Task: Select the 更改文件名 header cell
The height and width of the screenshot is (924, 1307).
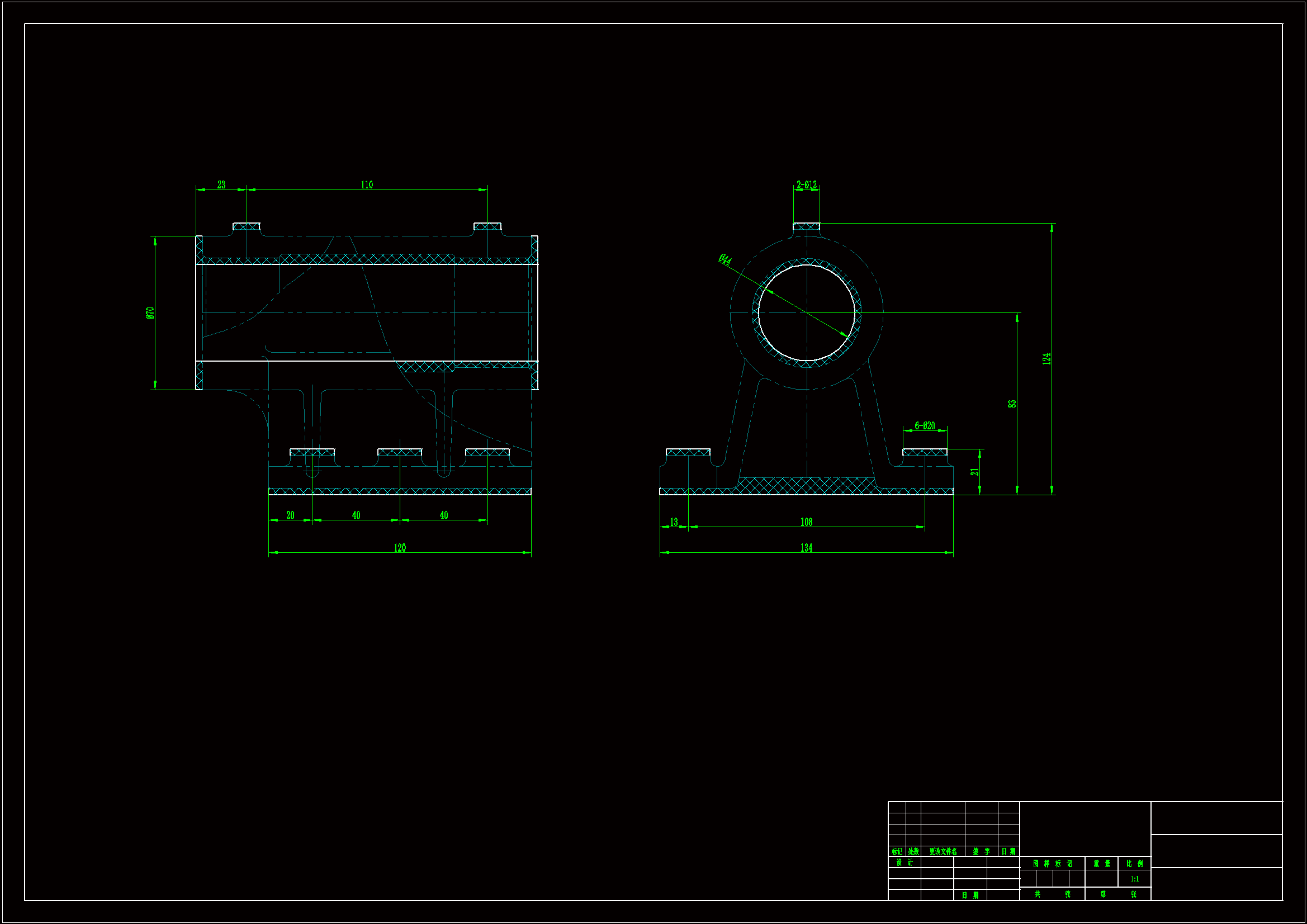Action: tap(943, 852)
